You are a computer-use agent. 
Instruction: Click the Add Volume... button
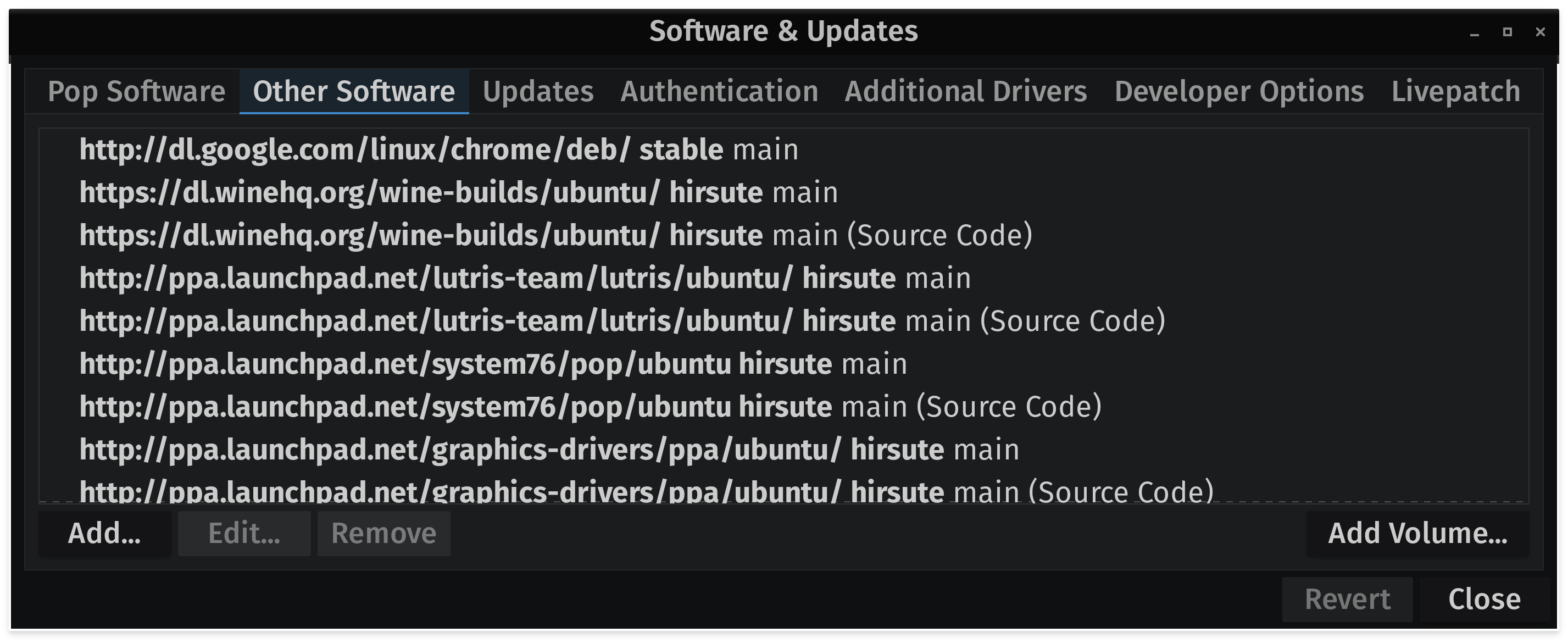pyautogui.click(x=1417, y=534)
